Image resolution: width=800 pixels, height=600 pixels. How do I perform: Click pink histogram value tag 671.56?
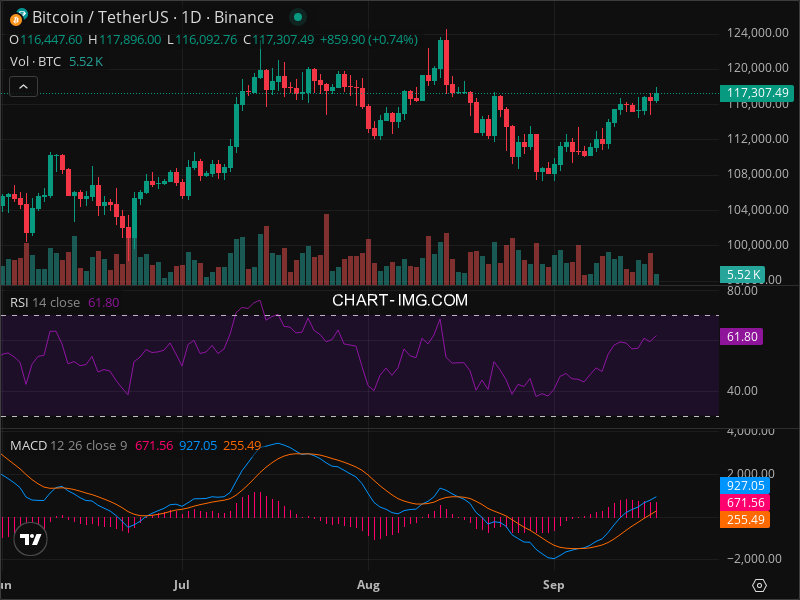(744, 503)
